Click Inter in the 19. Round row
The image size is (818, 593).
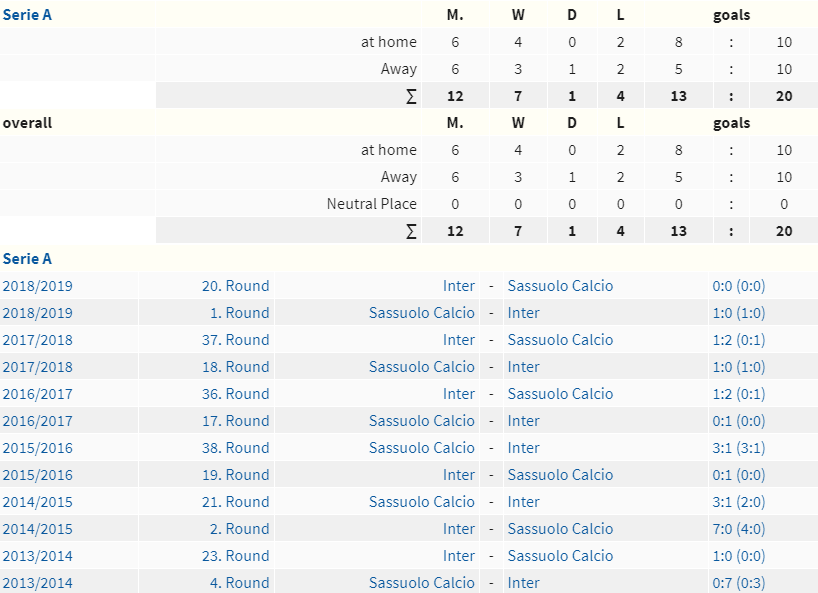click(459, 475)
